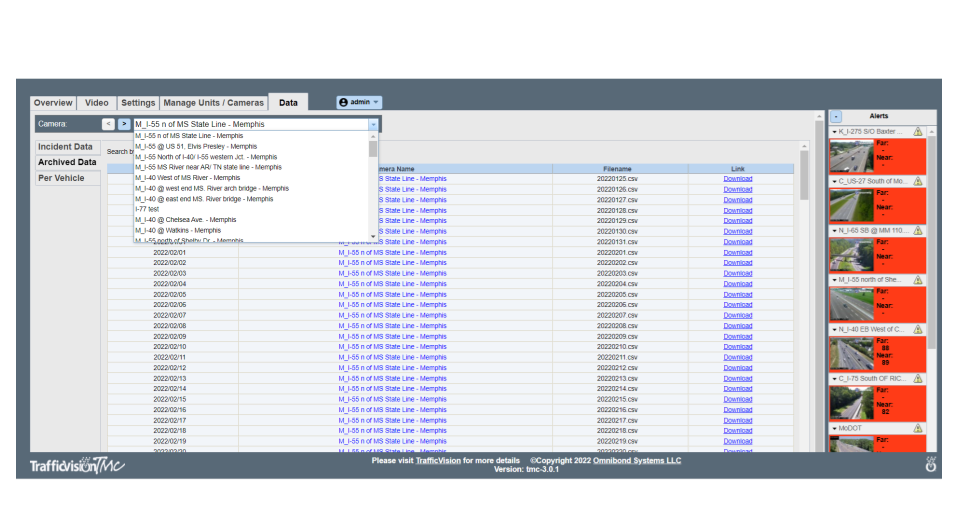Viewport: 953px width, 518px height.
Task: Open the K_I-275 S/O Baxter camera thumbnail
Action: click(x=852, y=156)
